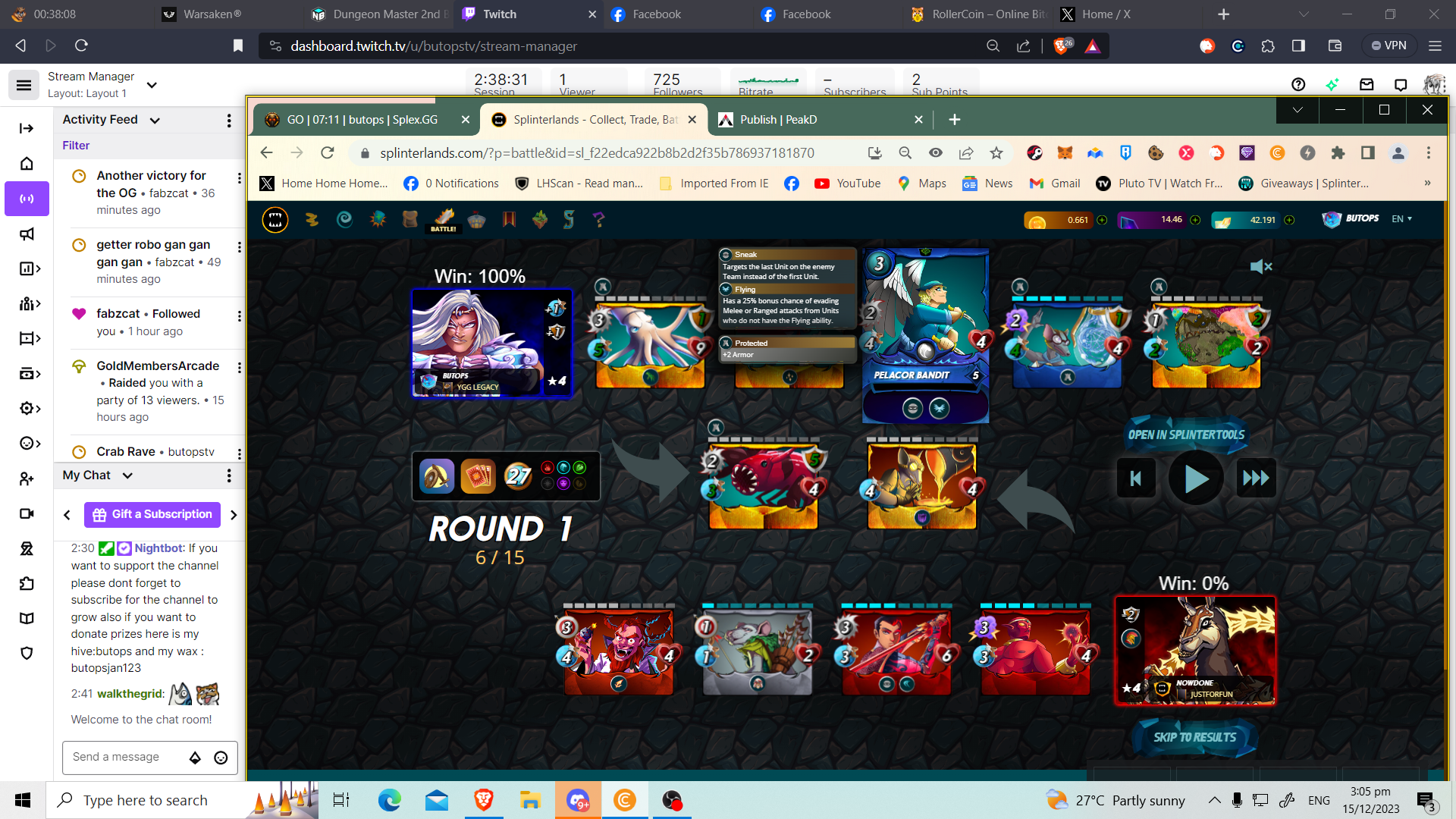Unmute battle sound with speaker icon
The width and height of the screenshot is (1456, 819).
(x=1260, y=267)
